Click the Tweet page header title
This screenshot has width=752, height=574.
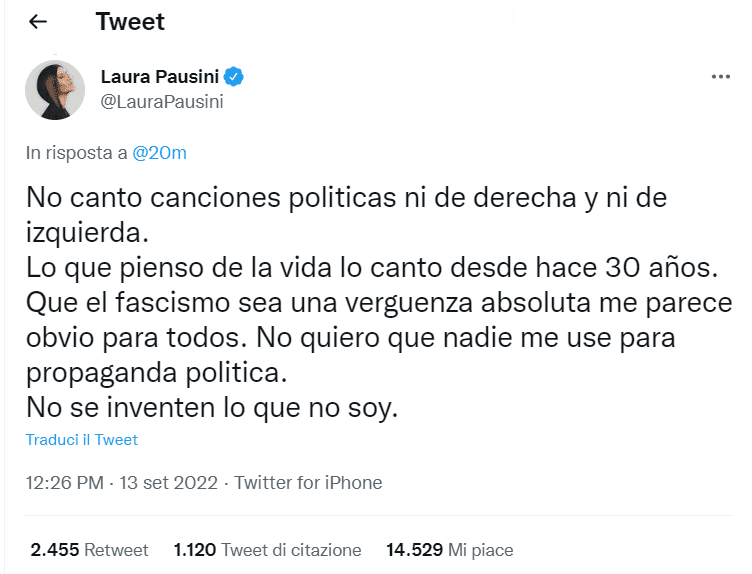pyautogui.click(x=130, y=22)
